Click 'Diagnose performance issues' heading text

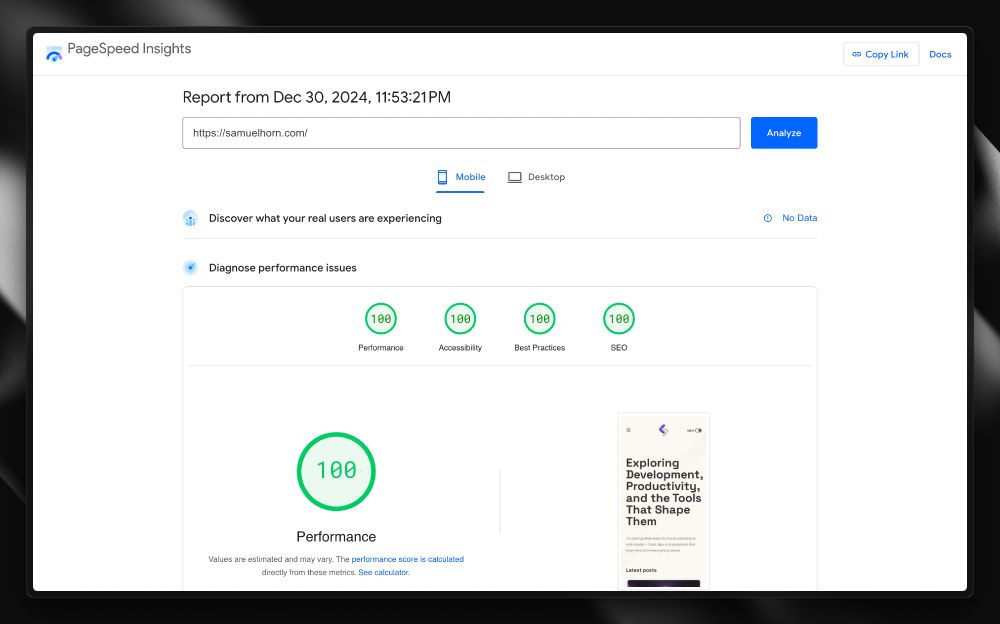[x=283, y=268]
